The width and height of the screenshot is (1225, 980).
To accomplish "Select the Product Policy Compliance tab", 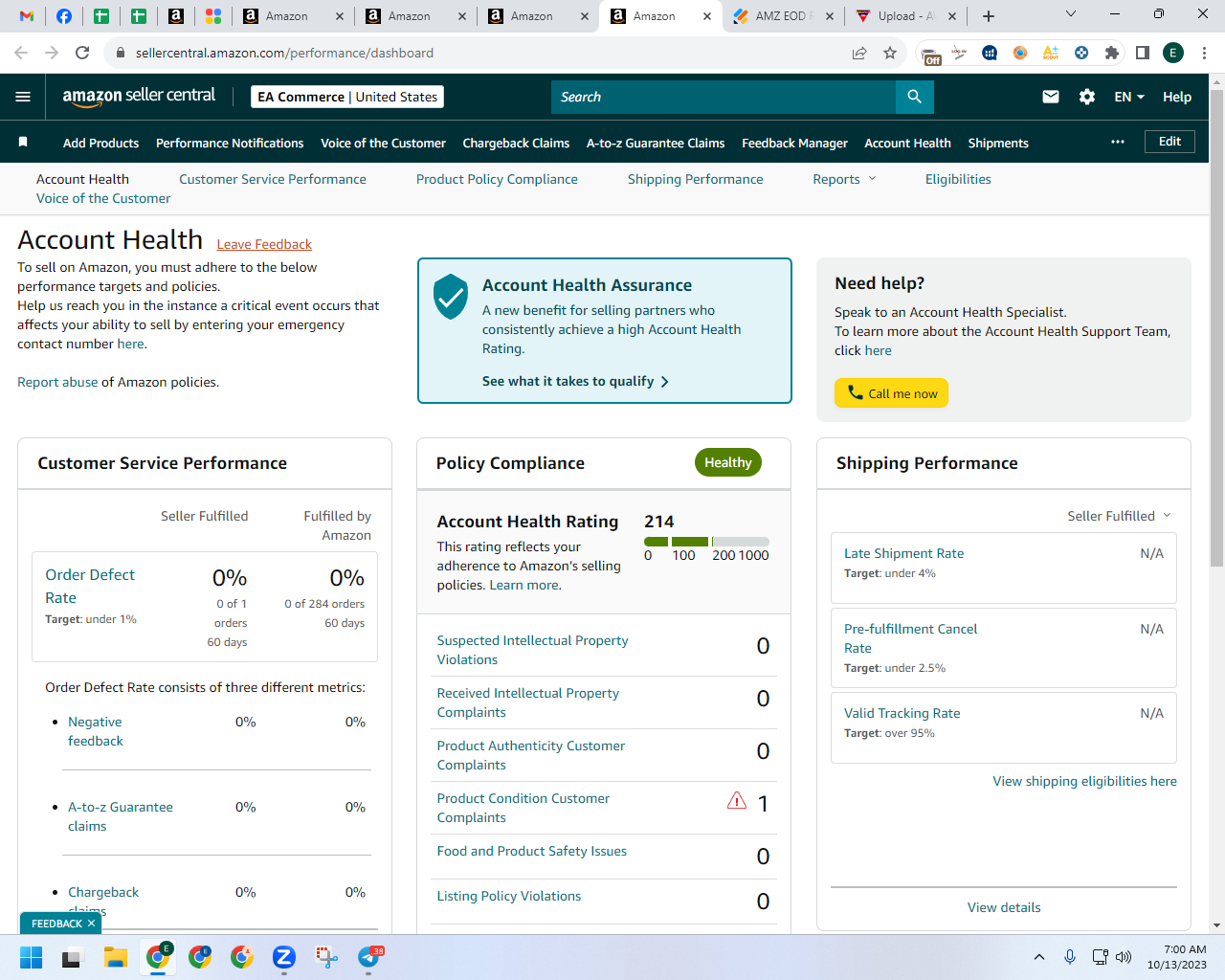I will (497, 179).
